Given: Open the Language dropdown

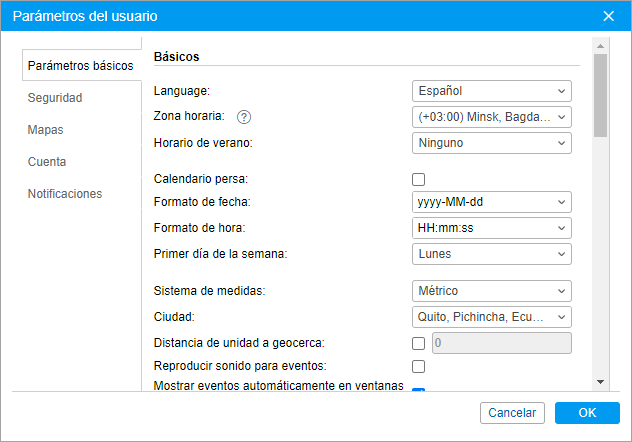Looking at the screenshot, I should tap(491, 91).
